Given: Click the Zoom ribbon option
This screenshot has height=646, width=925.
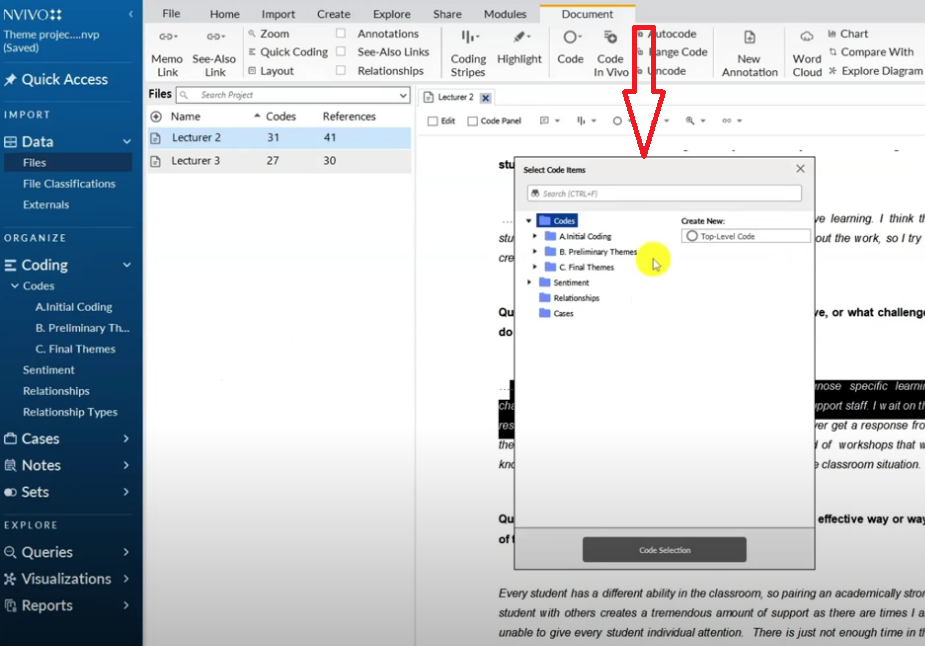Looking at the screenshot, I should point(269,34).
